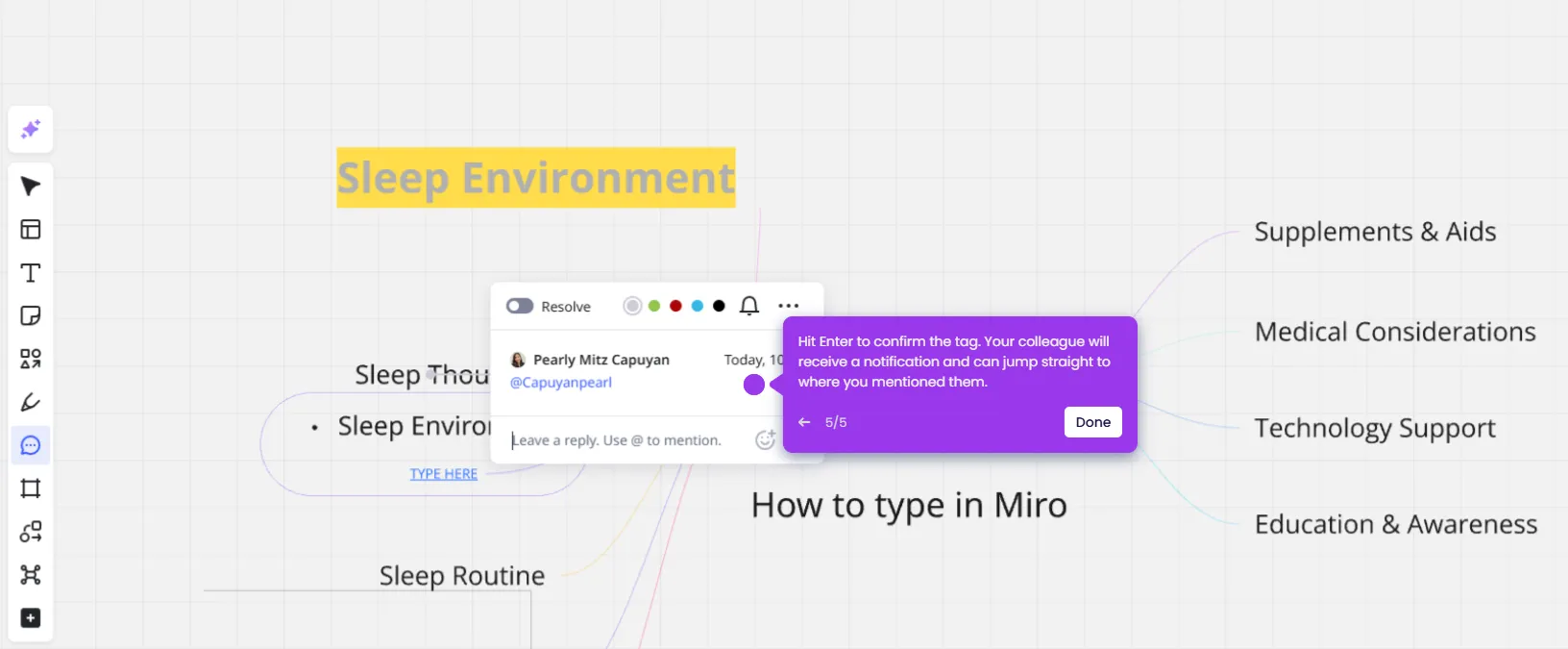Select the Medical Considerations node

1395,332
